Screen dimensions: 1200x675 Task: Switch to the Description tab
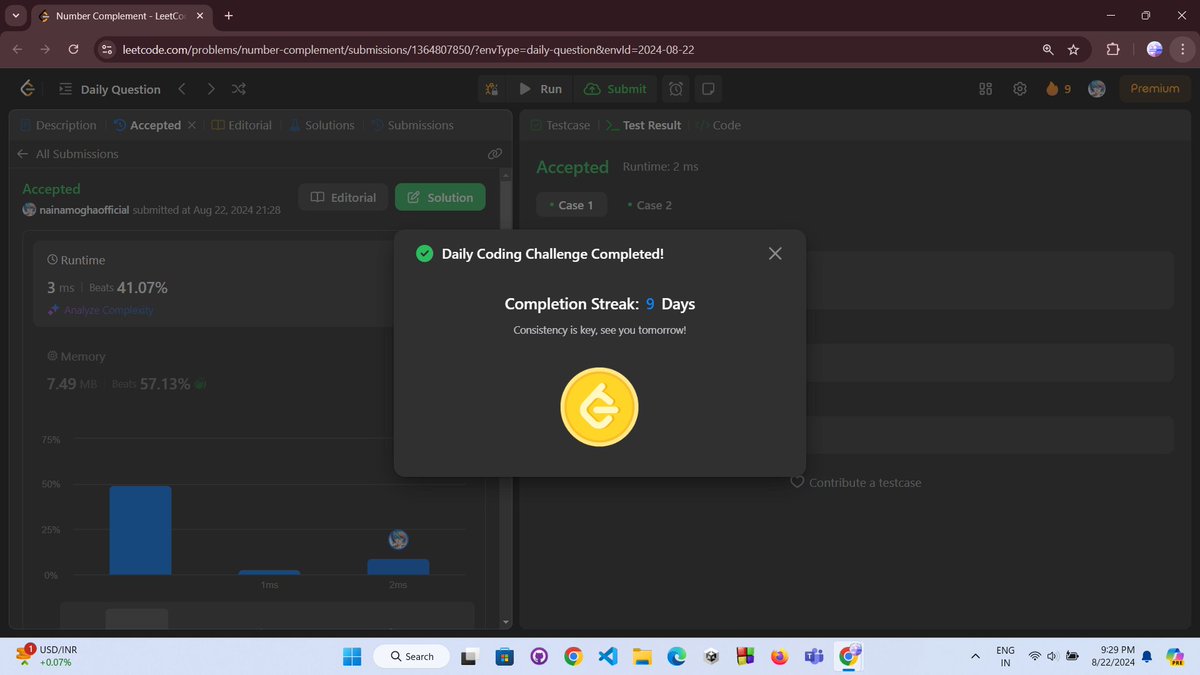pos(58,125)
